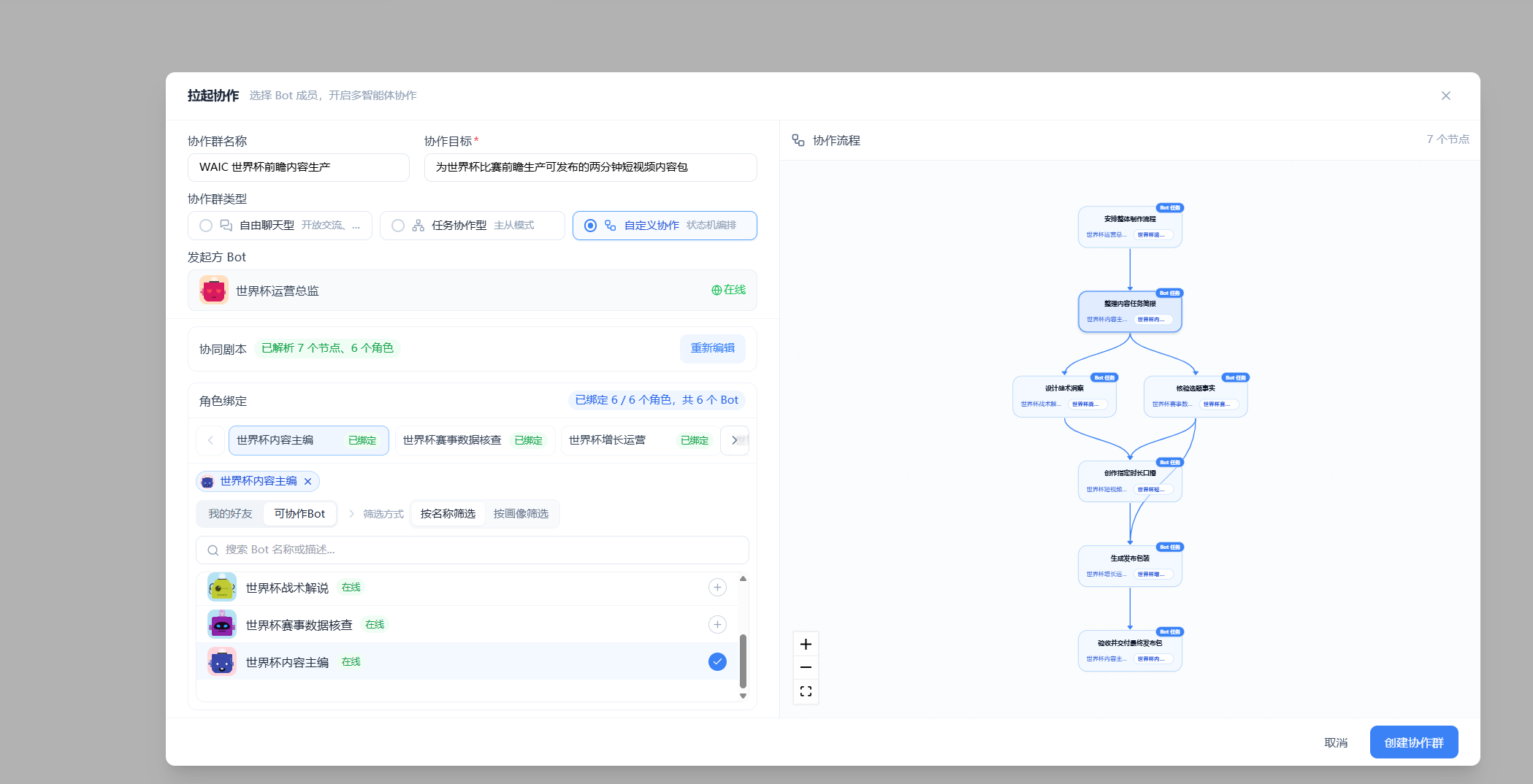Image resolution: width=1533 pixels, height=784 pixels.
Task: Click the bot list scroll up arrow
Action: [743, 578]
